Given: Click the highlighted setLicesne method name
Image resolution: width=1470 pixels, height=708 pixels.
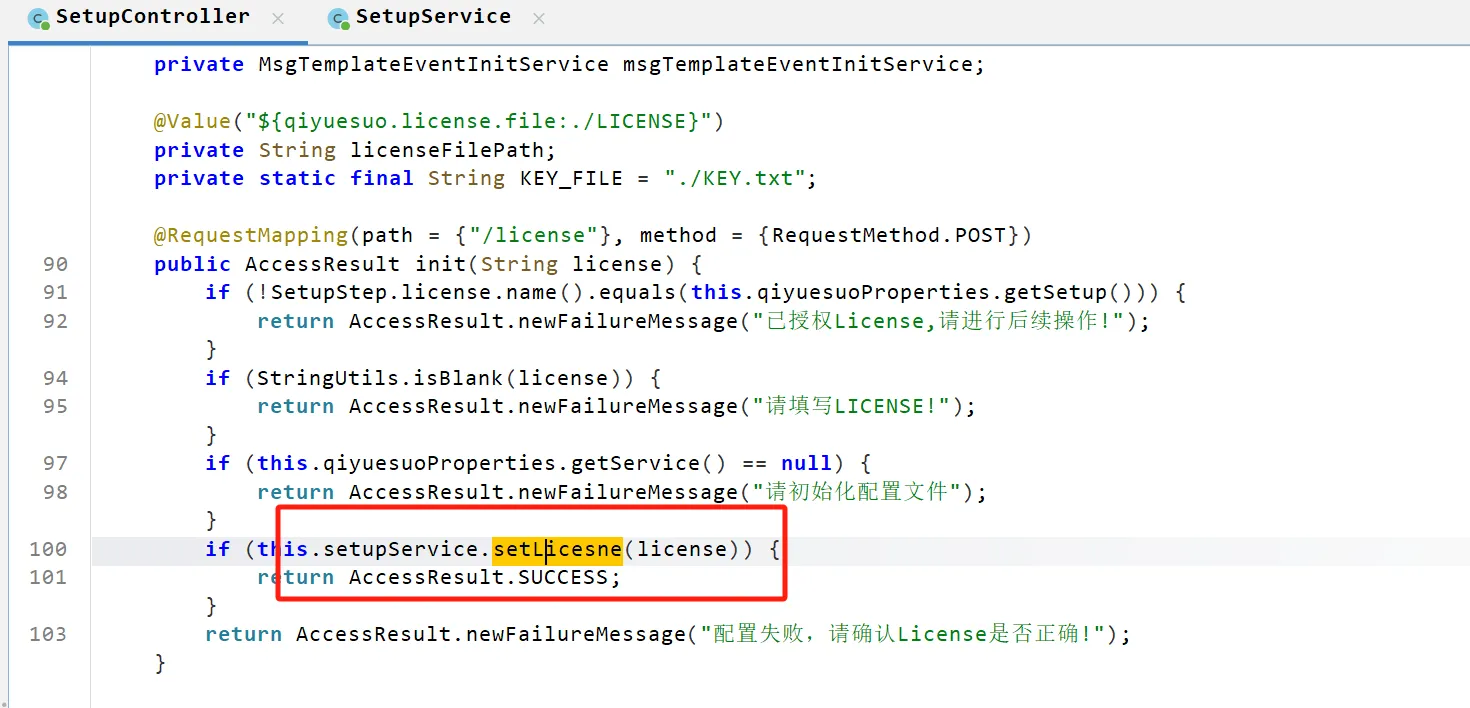Looking at the screenshot, I should tap(557, 549).
